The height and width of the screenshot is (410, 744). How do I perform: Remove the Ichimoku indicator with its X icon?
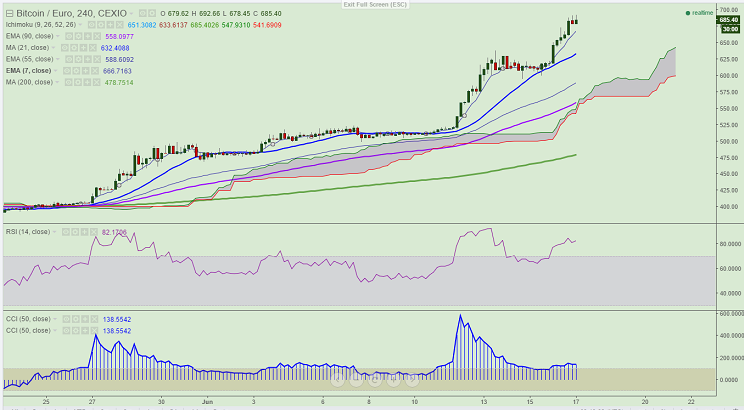(118, 23)
